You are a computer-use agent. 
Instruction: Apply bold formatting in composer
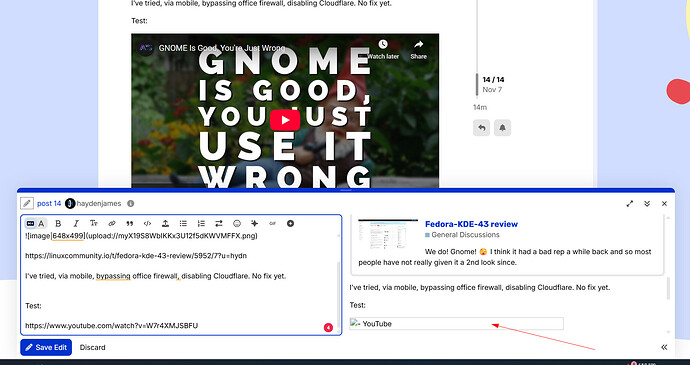pyautogui.click(x=58, y=224)
